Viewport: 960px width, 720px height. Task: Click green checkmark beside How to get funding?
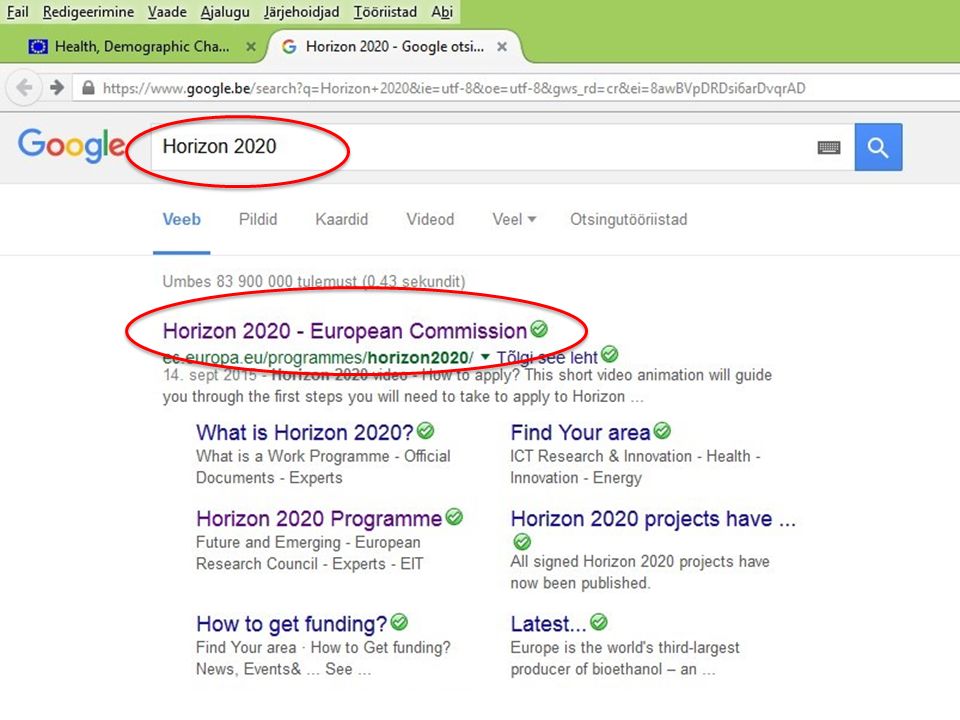pyautogui.click(x=399, y=623)
